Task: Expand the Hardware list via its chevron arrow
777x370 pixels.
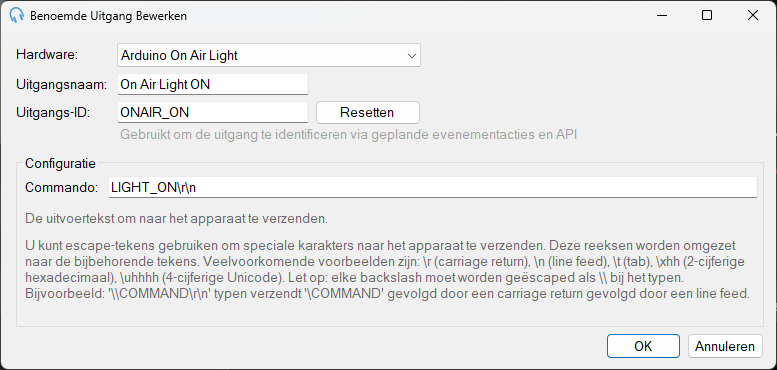Action: 411,56
